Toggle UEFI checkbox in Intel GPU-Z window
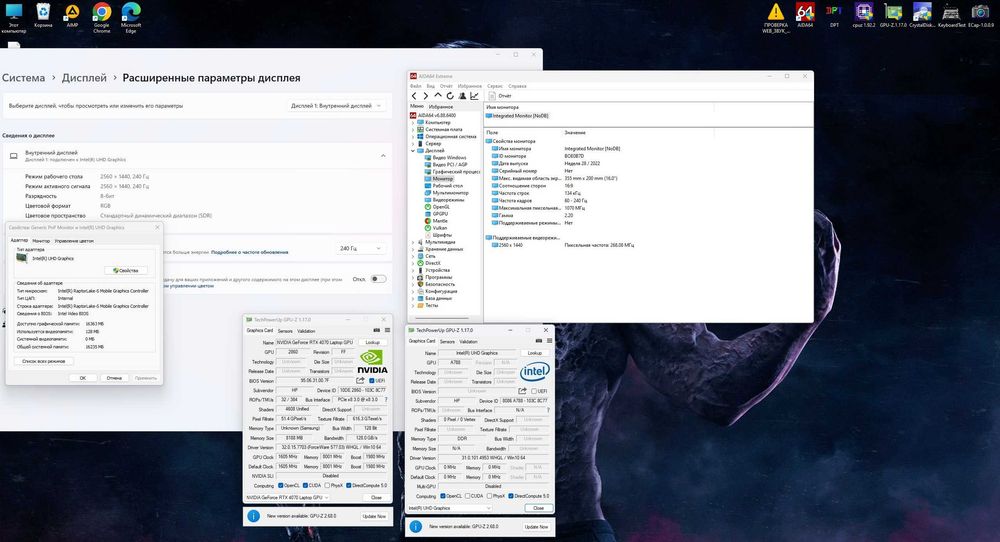 click(x=534, y=392)
